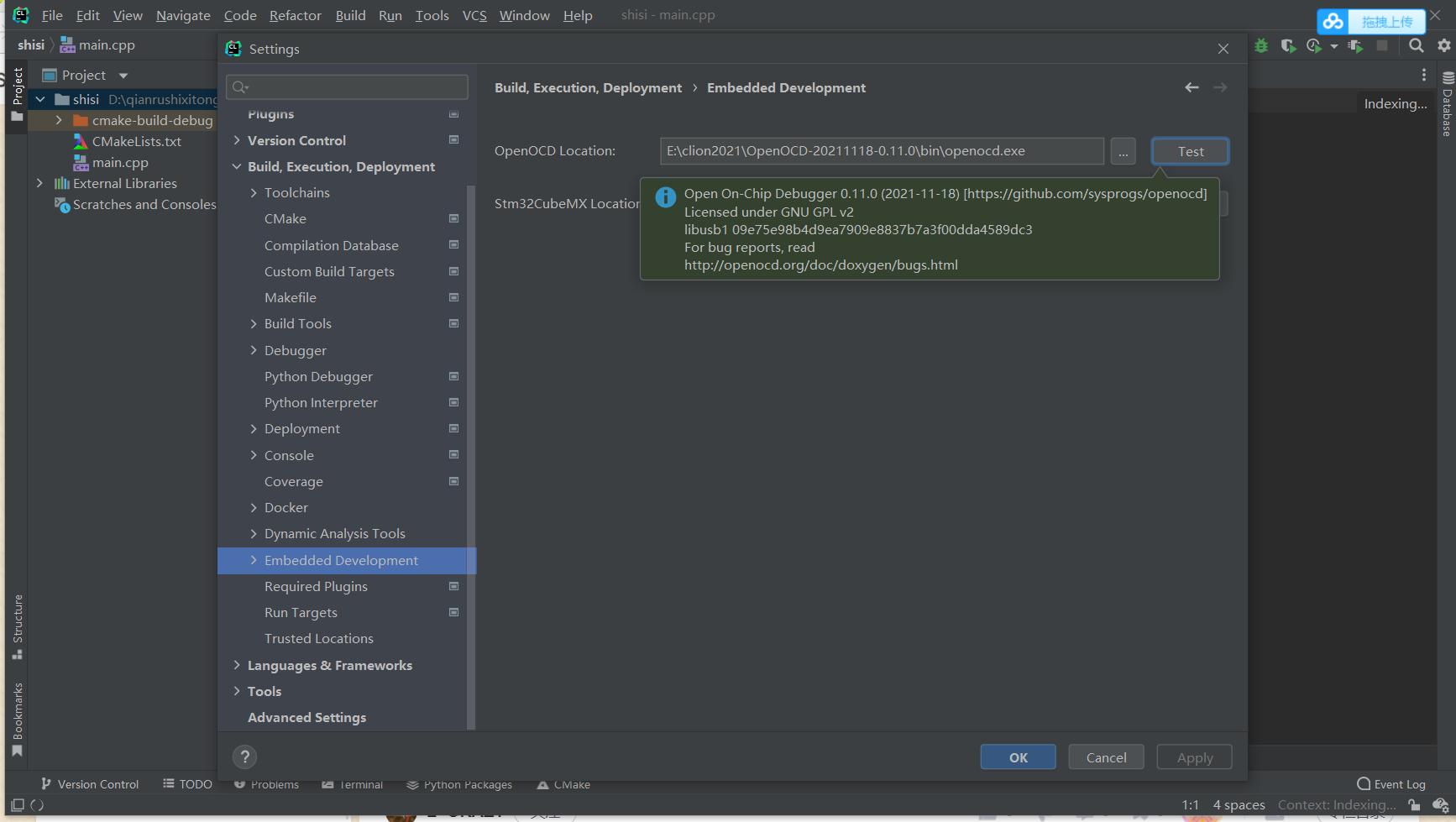Expand cmake-build-debug folder
The height and width of the screenshot is (822, 1456).
[59, 120]
